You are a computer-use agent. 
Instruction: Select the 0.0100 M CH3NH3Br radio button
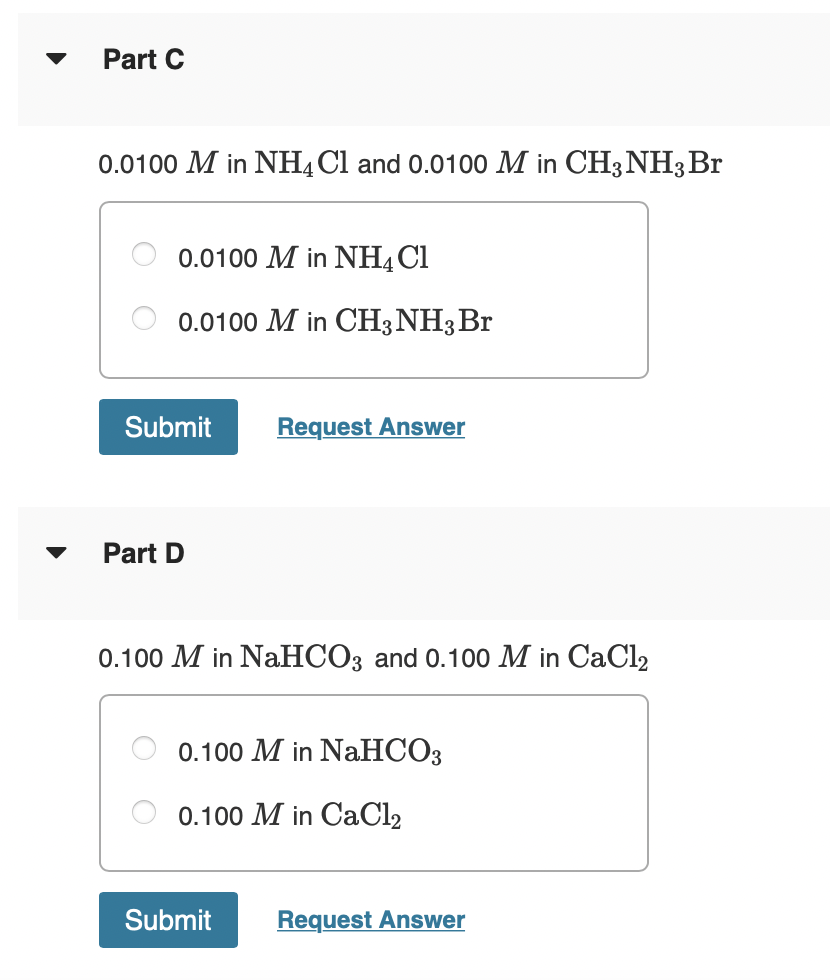144,318
